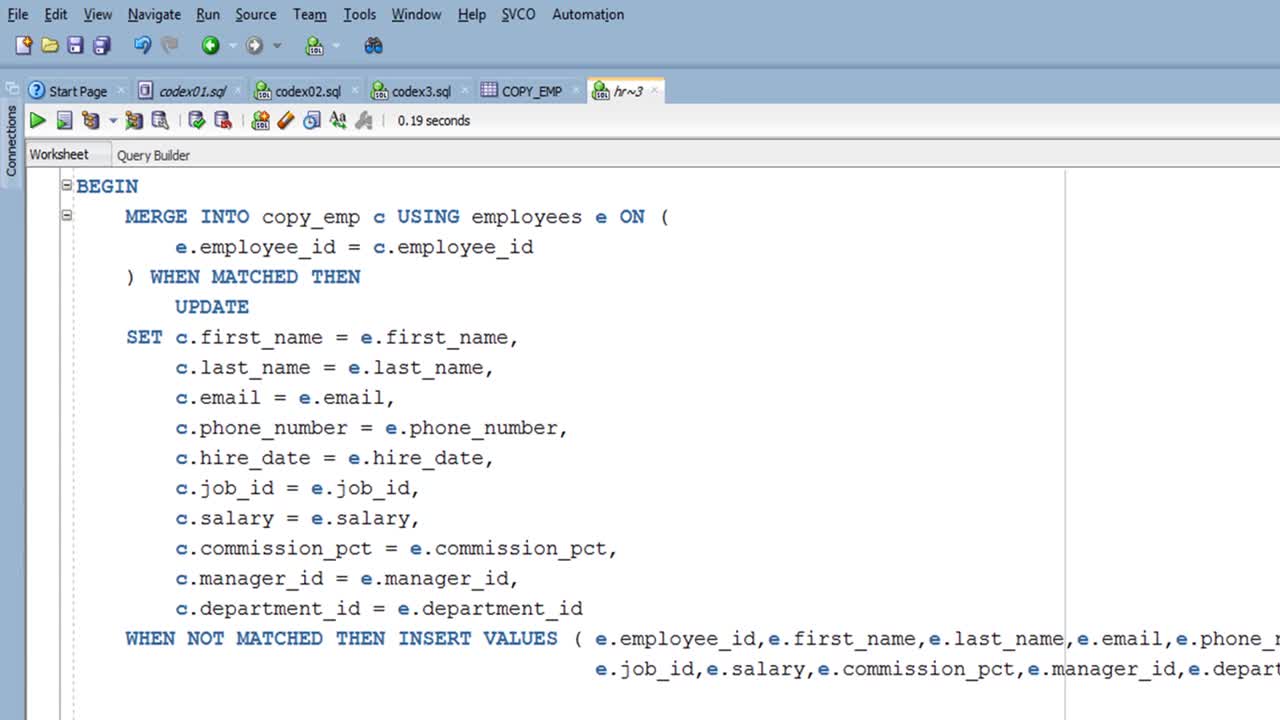Collapse the MERGE INTO code fold
Screen dimensions: 1280x720
67,215
